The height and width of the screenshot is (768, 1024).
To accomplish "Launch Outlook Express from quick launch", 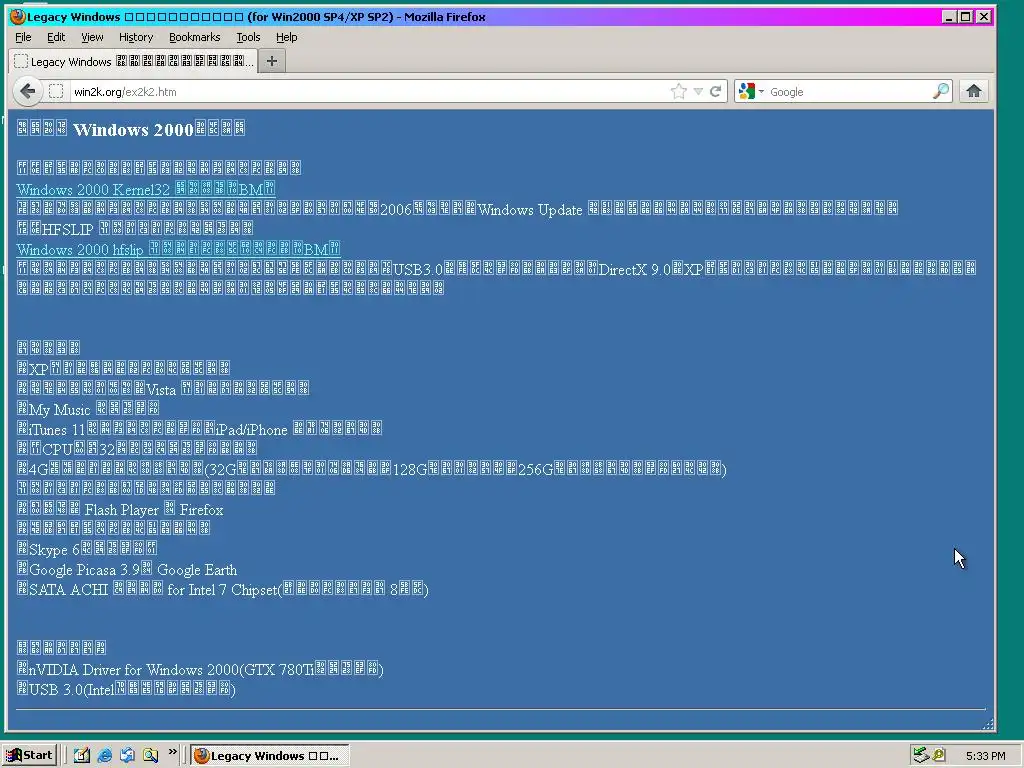I will click(127, 756).
